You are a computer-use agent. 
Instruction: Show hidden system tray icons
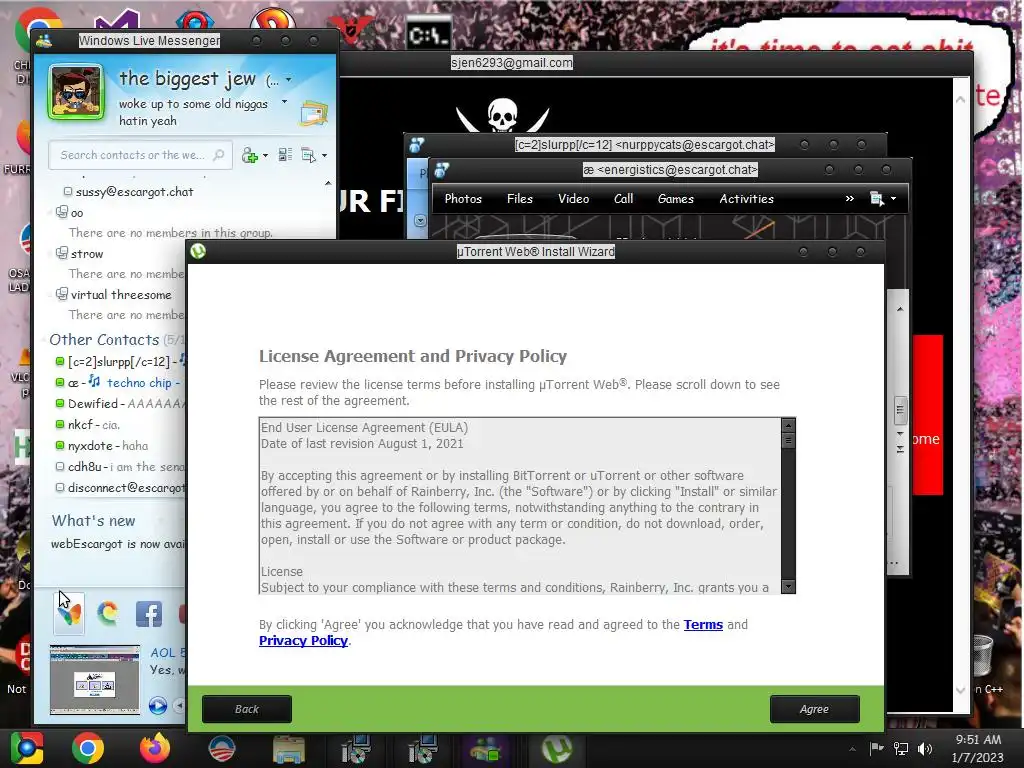click(x=852, y=750)
